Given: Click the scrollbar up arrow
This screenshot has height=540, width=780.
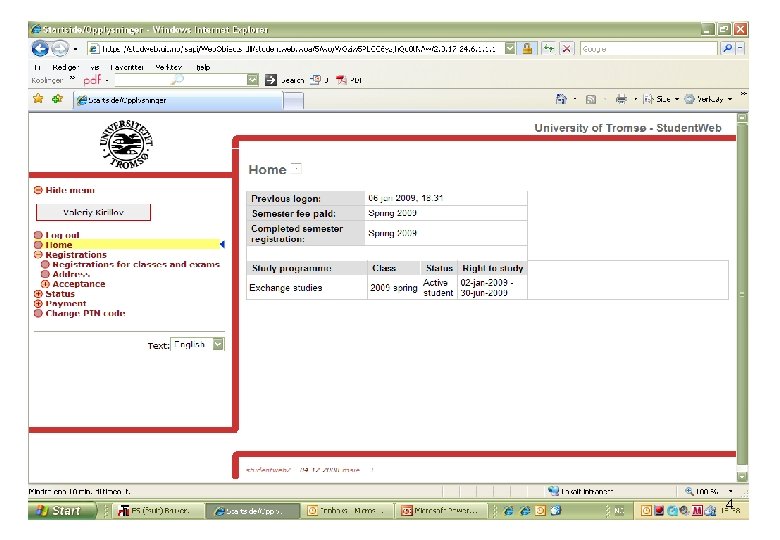Looking at the screenshot, I should 742,118.
